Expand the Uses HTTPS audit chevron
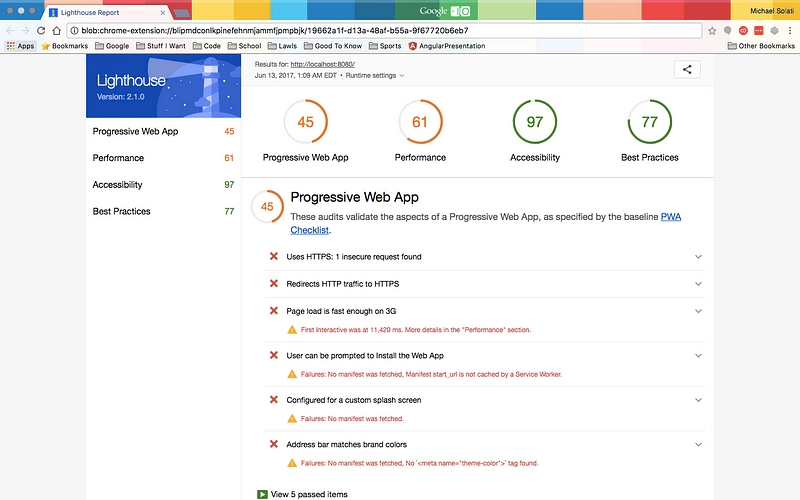Screen dimensions: 800x500 click(698, 257)
